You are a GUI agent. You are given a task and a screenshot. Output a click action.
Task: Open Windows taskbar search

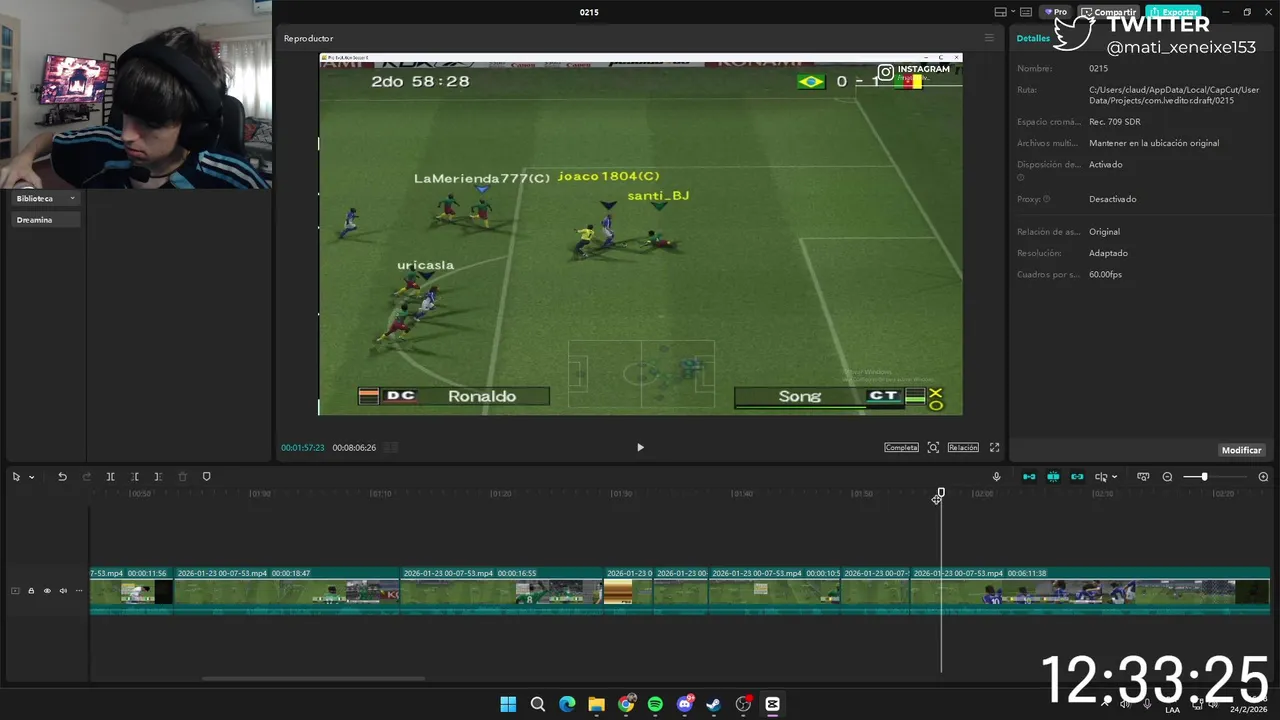538,704
